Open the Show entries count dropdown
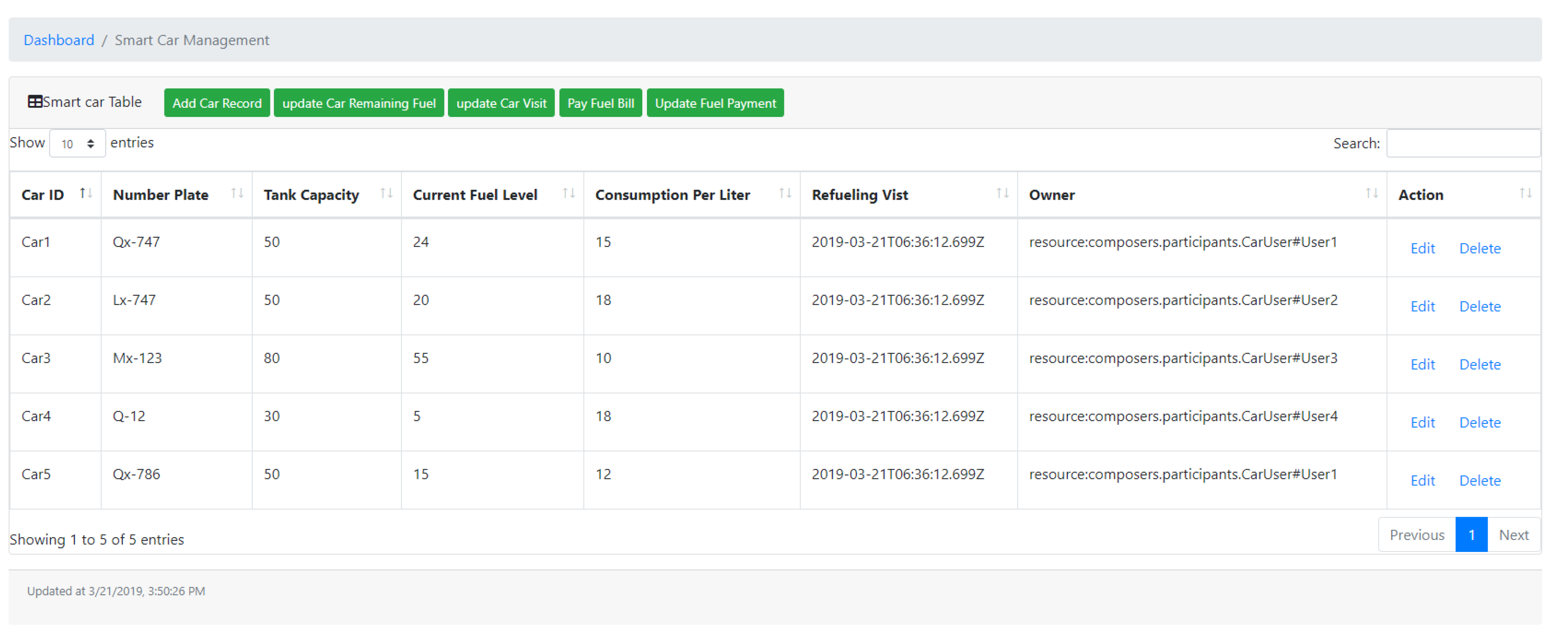The width and height of the screenshot is (1568, 638). (x=77, y=144)
